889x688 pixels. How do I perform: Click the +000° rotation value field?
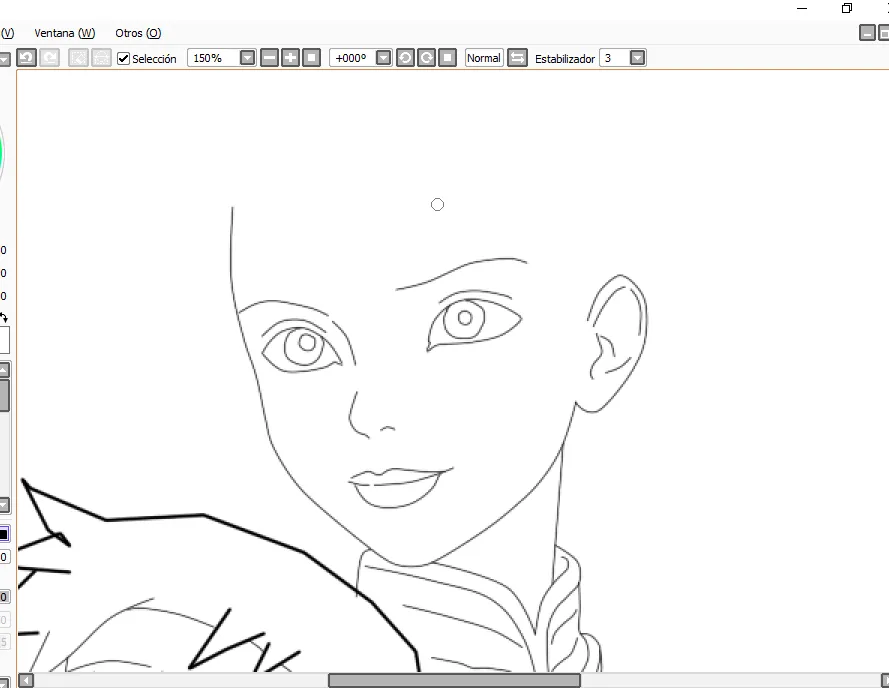(x=353, y=58)
